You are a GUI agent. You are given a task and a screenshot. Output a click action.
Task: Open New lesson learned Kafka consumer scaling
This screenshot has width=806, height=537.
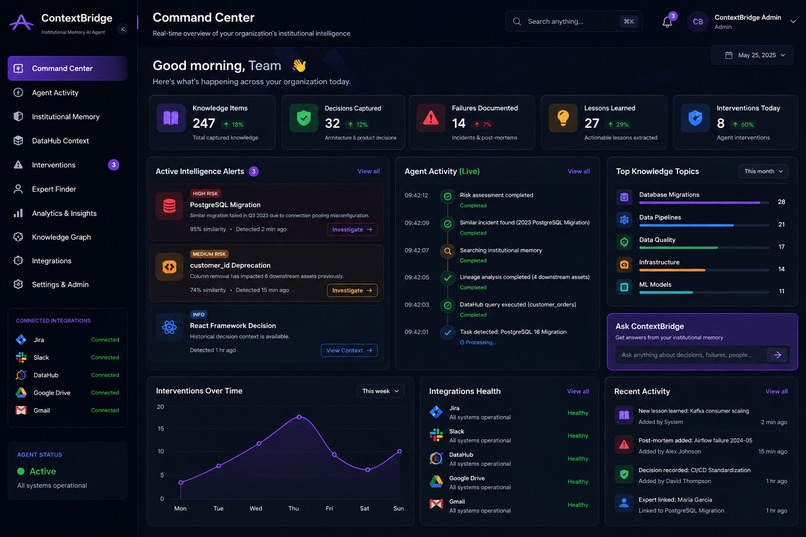pyautogui.click(x=701, y=416)
